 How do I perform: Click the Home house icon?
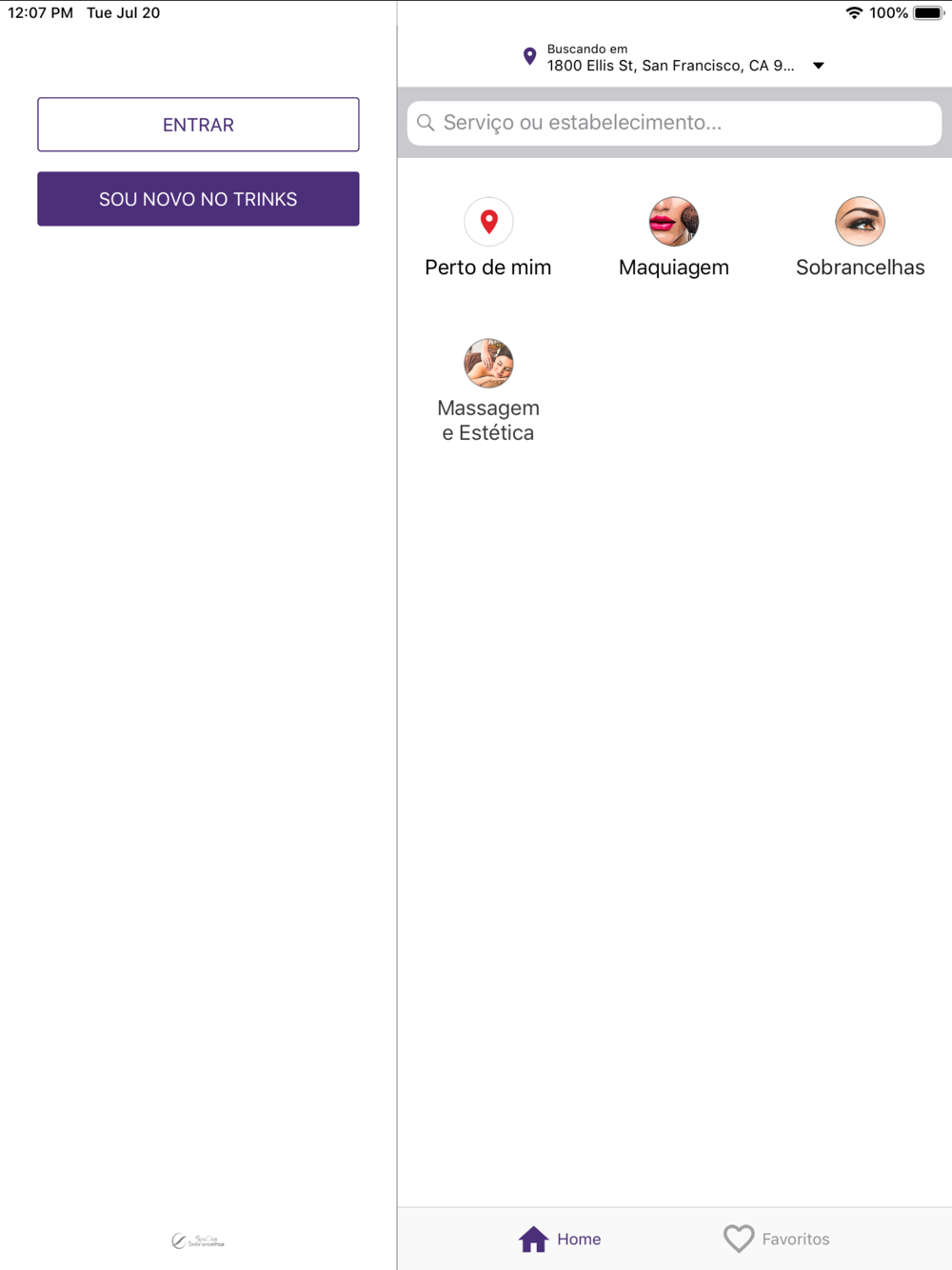(x=533, y=1239)
